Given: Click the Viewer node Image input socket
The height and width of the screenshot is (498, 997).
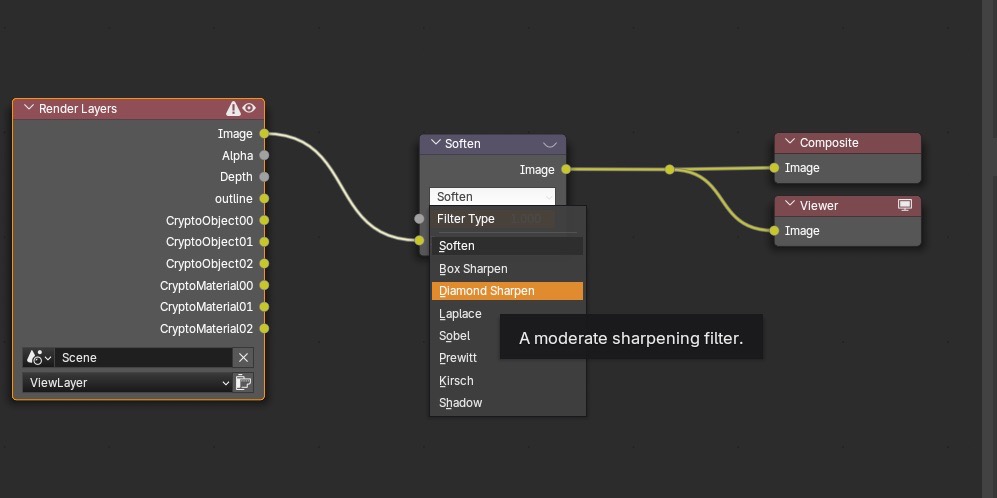Looking at the screenshot, I should 774,231.
